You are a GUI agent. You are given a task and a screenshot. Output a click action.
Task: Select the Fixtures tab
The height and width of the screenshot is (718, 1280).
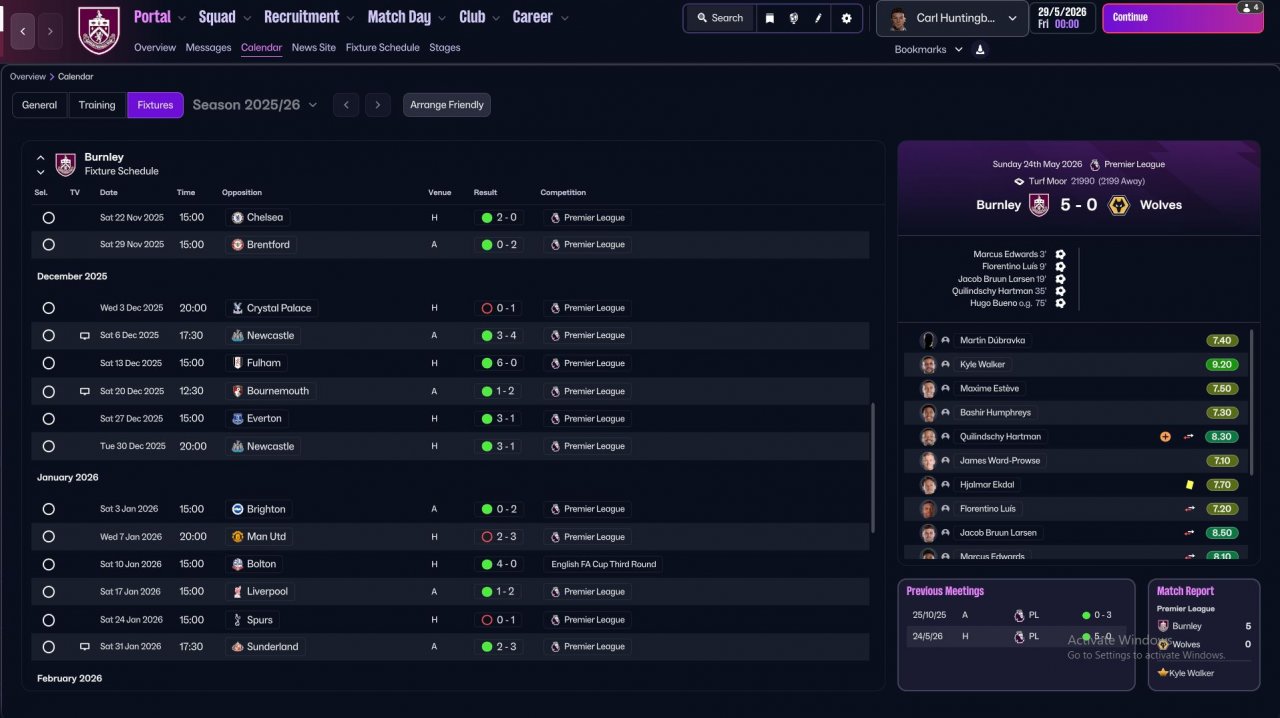click(155, 105)
